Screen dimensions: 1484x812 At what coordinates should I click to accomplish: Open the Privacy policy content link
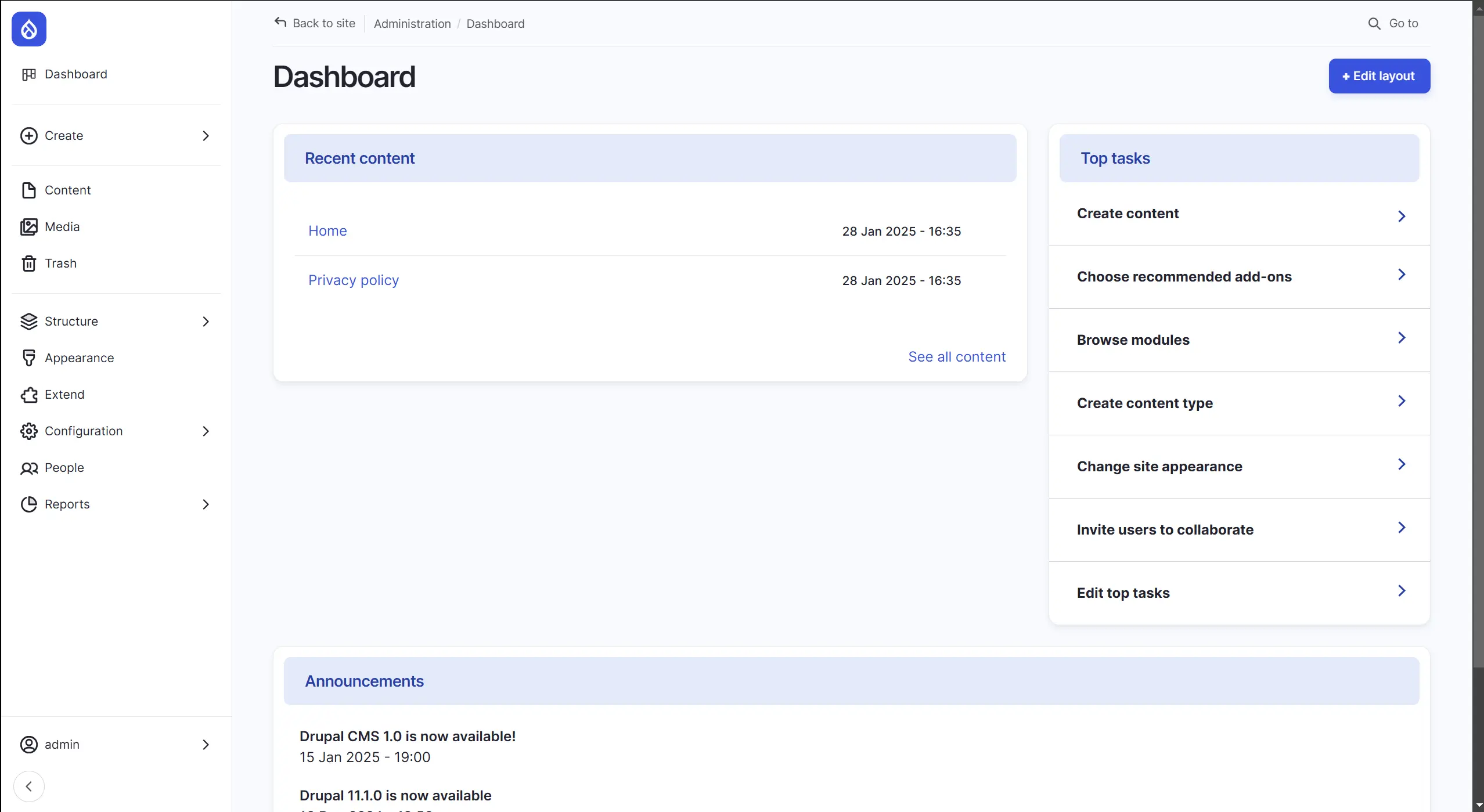353,280
